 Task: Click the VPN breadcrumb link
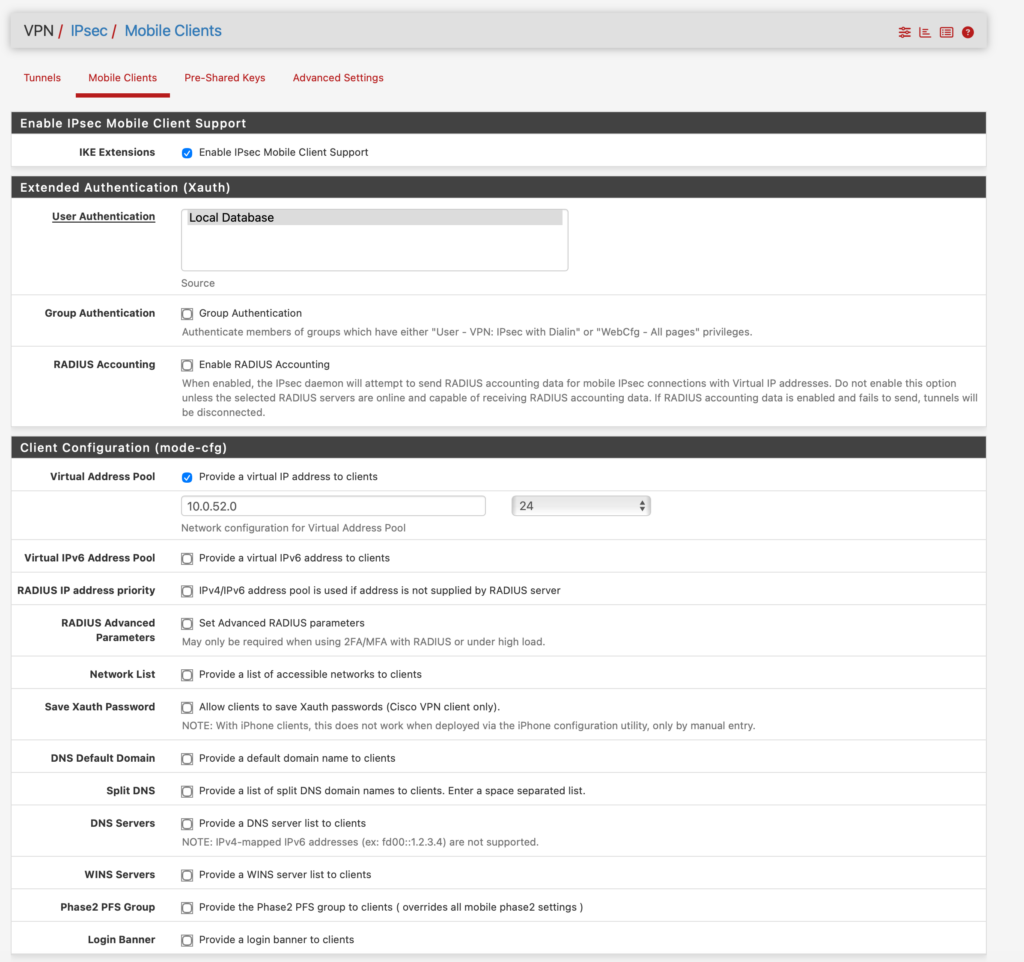(38, 30)
